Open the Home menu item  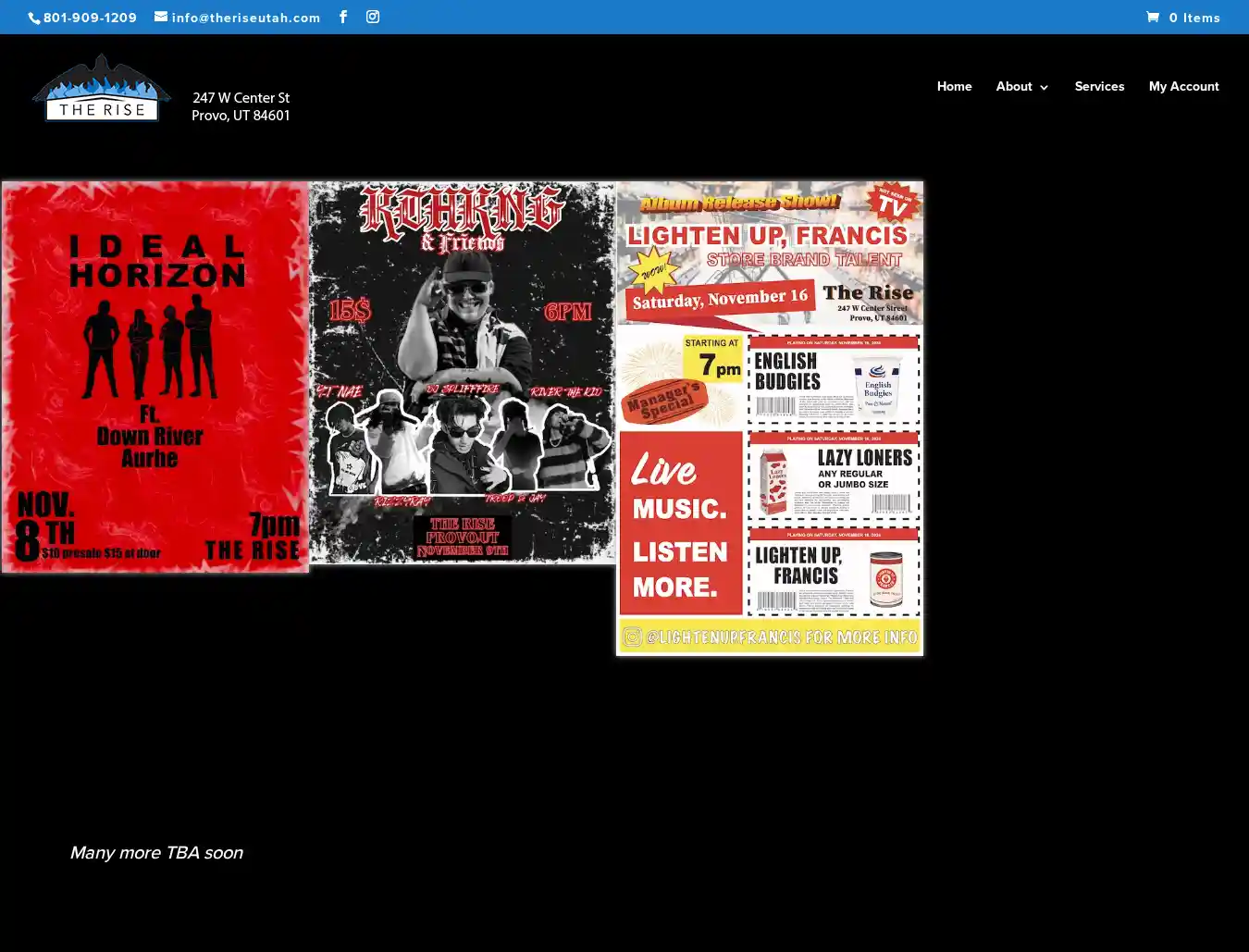point(954,87)
